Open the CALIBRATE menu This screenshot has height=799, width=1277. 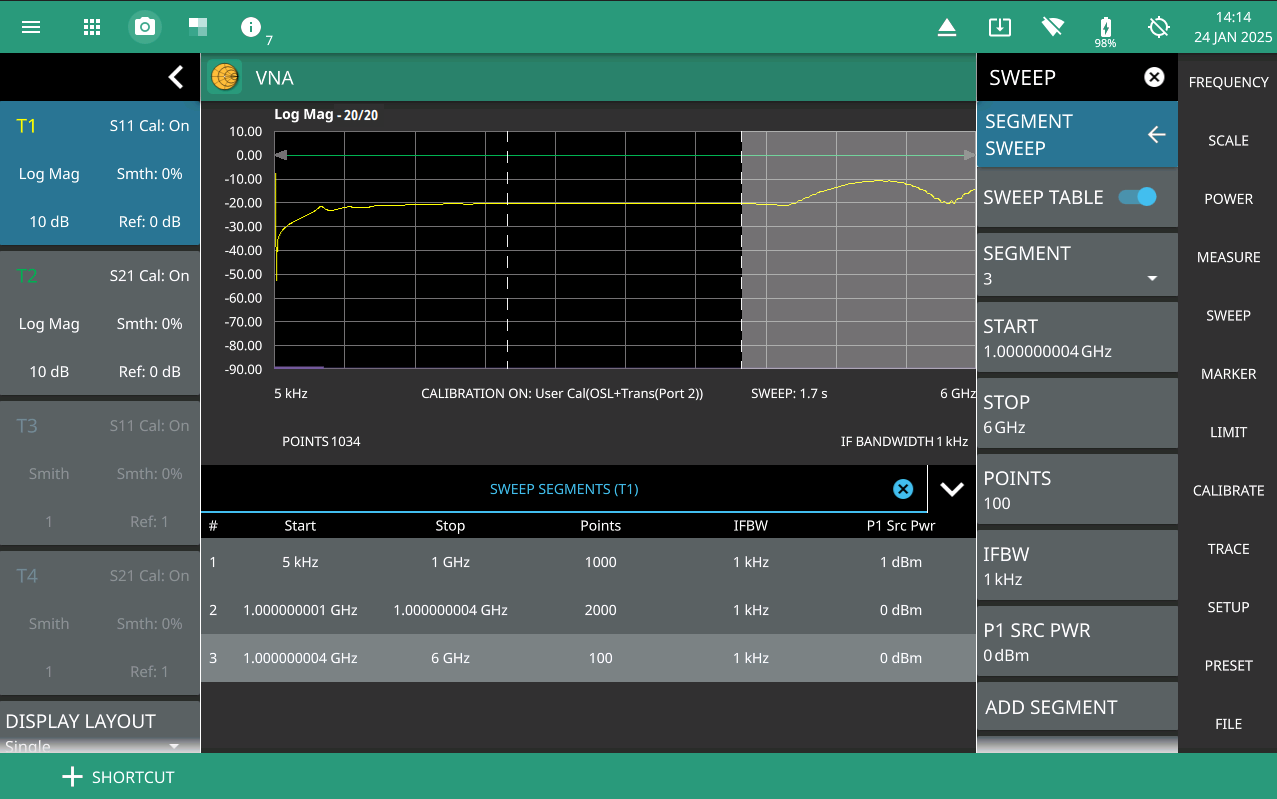coord(1228,490)
